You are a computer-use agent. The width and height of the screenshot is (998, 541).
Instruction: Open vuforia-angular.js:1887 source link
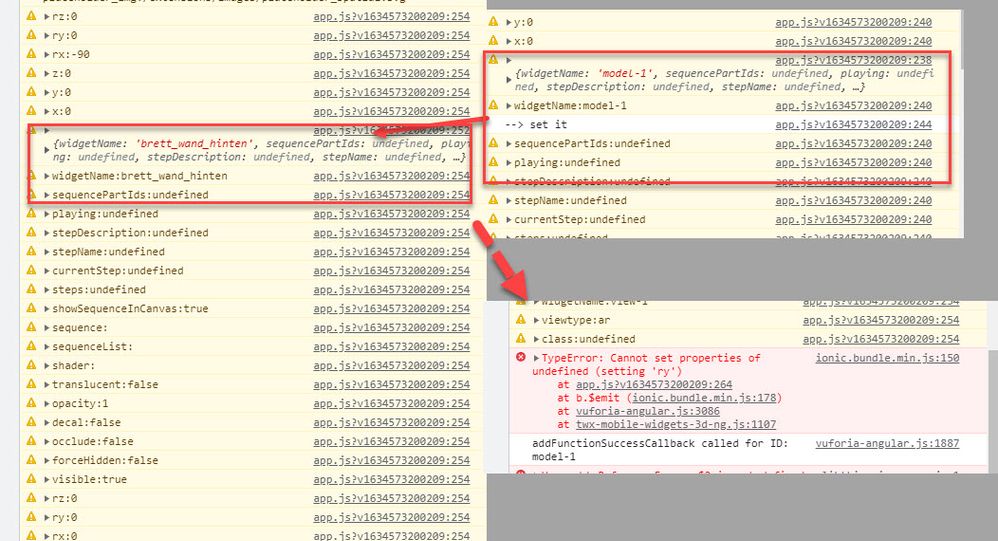point(887,443)
